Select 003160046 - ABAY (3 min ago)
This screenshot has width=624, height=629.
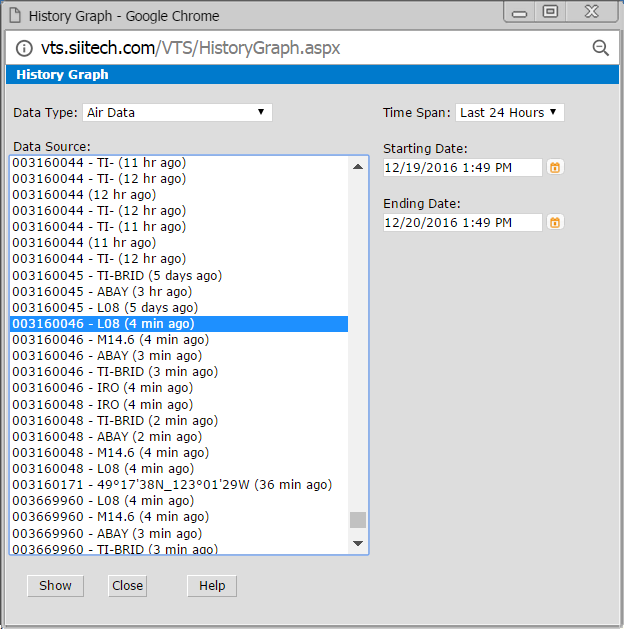coord(179,356)
